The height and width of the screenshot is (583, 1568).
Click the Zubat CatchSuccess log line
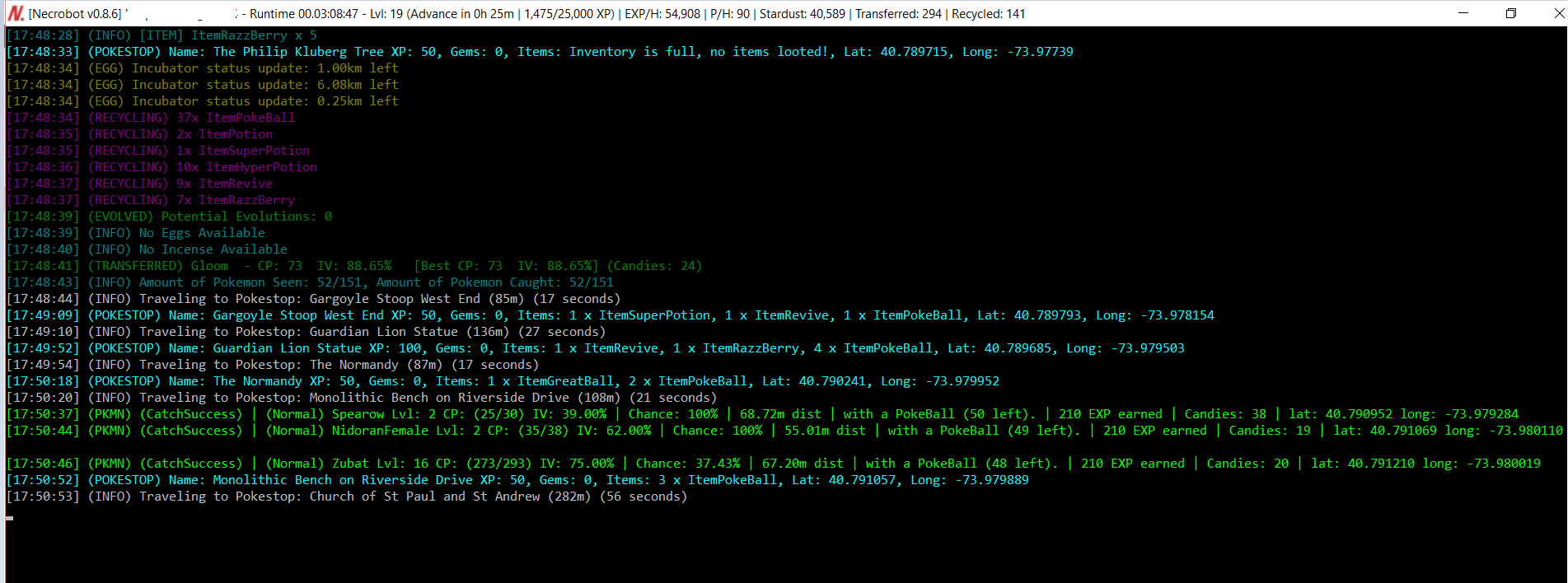(774, 464)
